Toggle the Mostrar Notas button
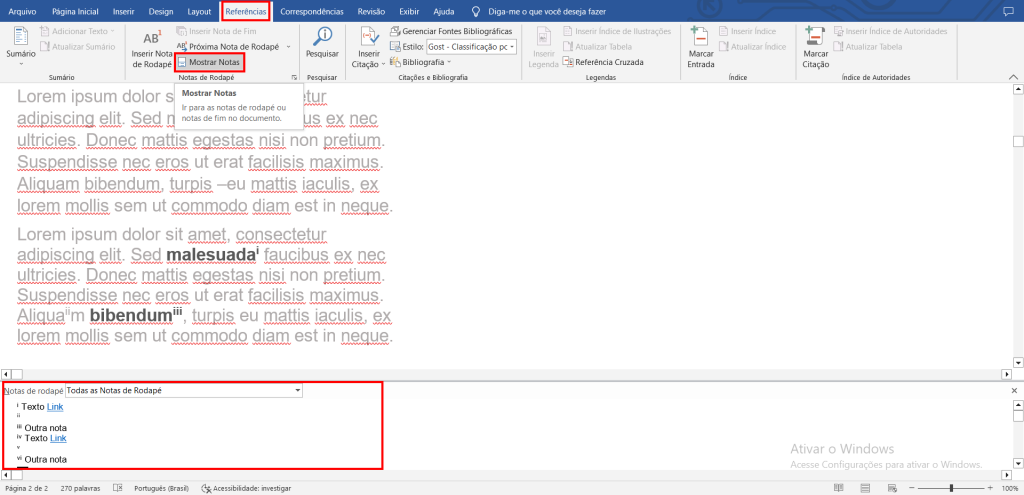 (209, 62)
